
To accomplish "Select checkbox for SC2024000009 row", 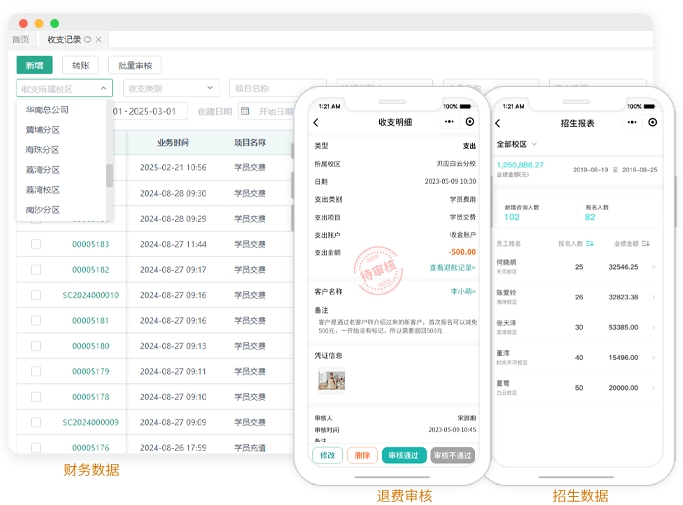I will point(36,422).
